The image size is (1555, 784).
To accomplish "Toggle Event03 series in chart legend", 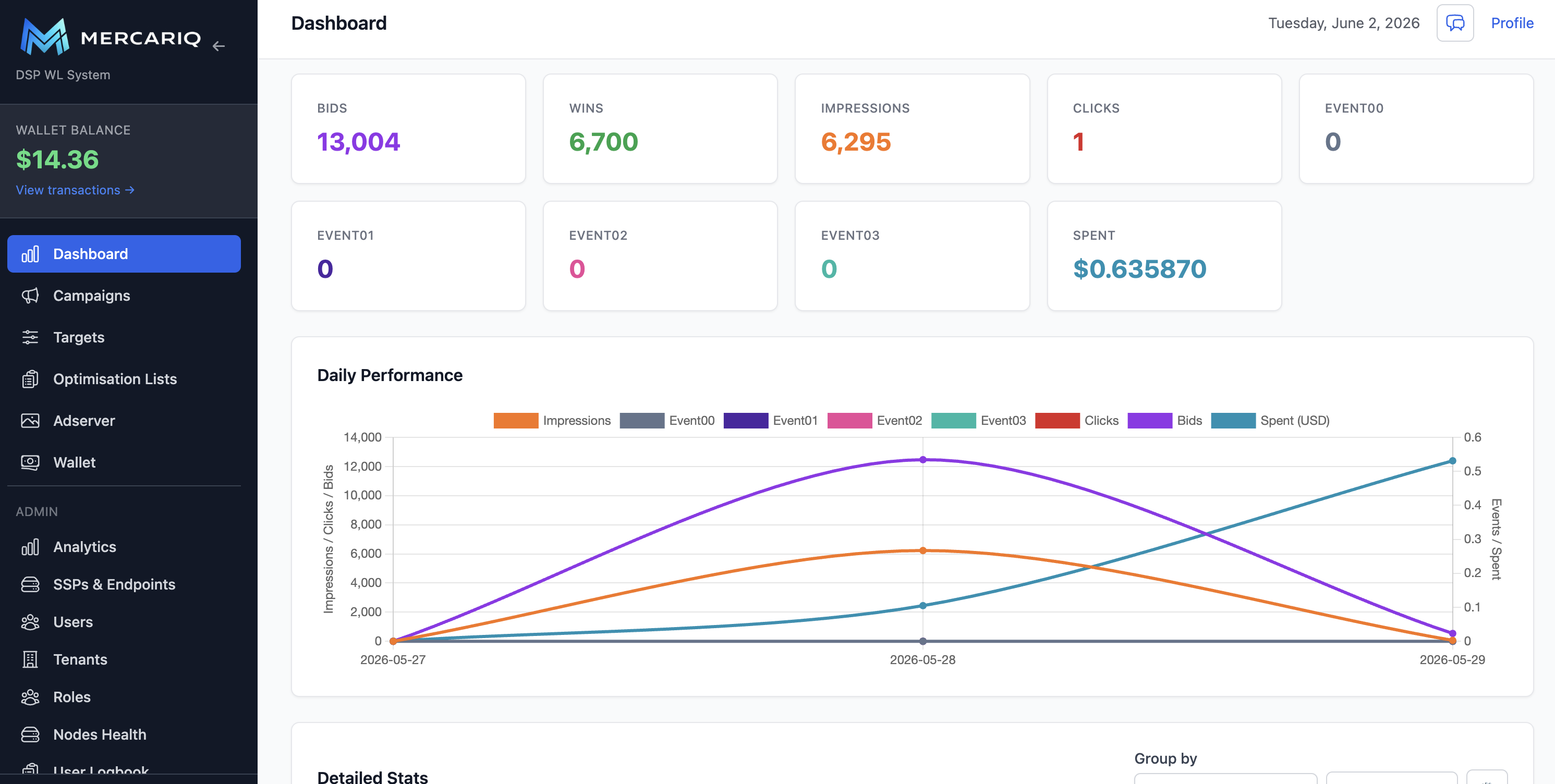I will tap(978, 421).
